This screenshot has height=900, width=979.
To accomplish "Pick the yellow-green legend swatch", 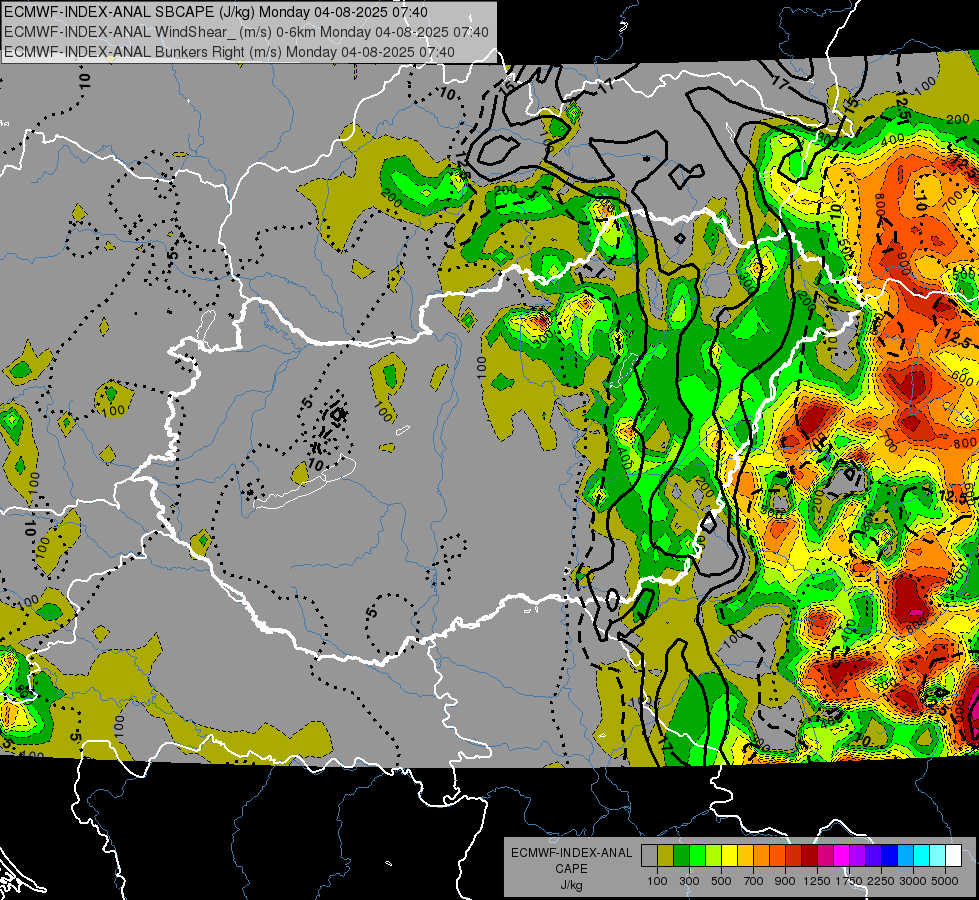I will [714, 855].
